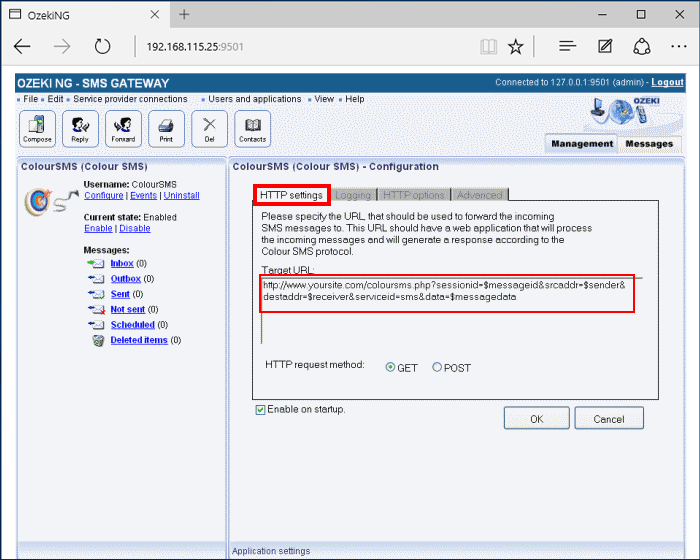This screenshot has height=560, width=700.
Task: Click the Uninstall link
Action: [181, 196]
